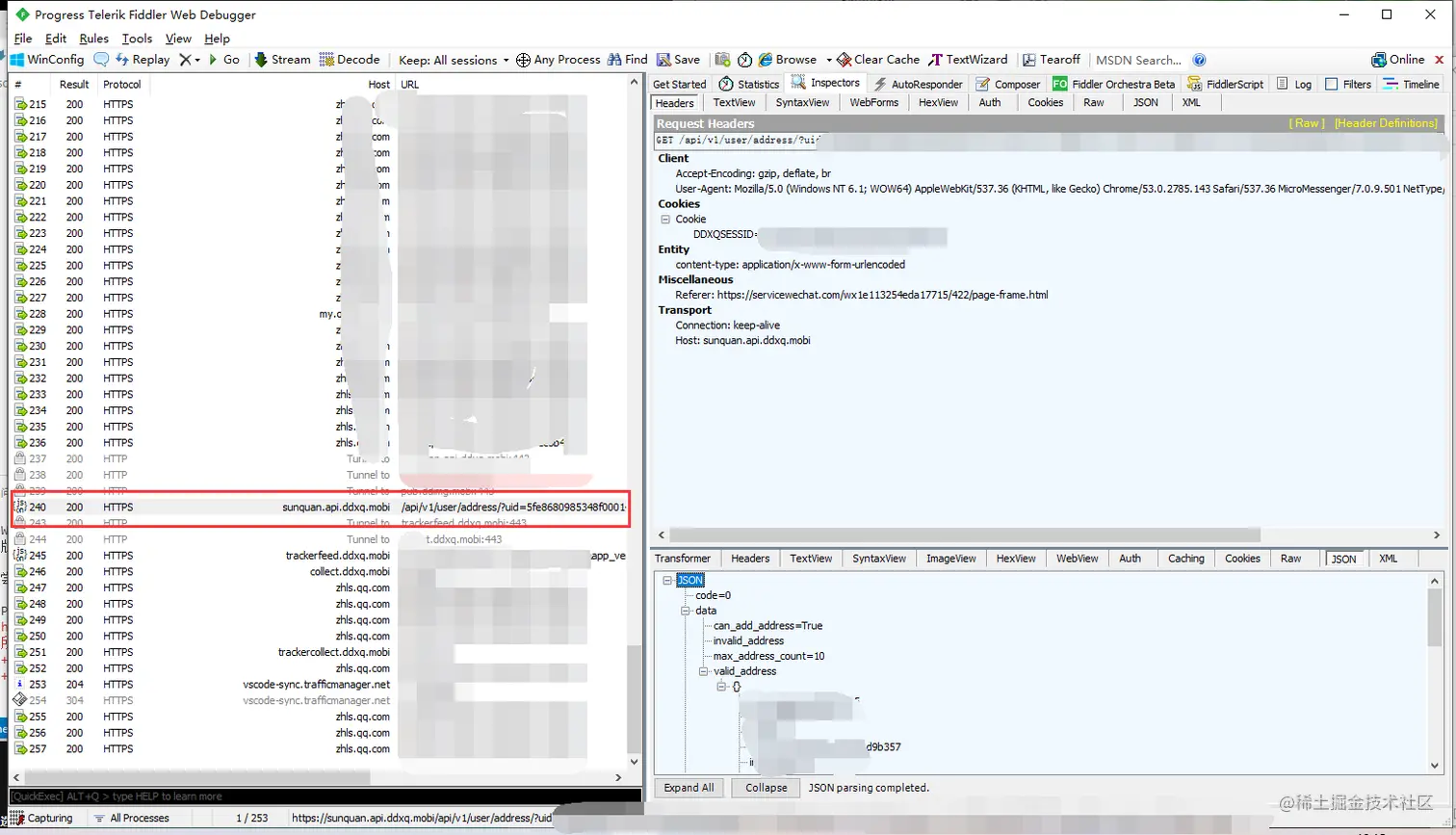This screenshot has width=1456, height=835.
Task: Open the Composer tab
Action: [x=1007, y=84]
